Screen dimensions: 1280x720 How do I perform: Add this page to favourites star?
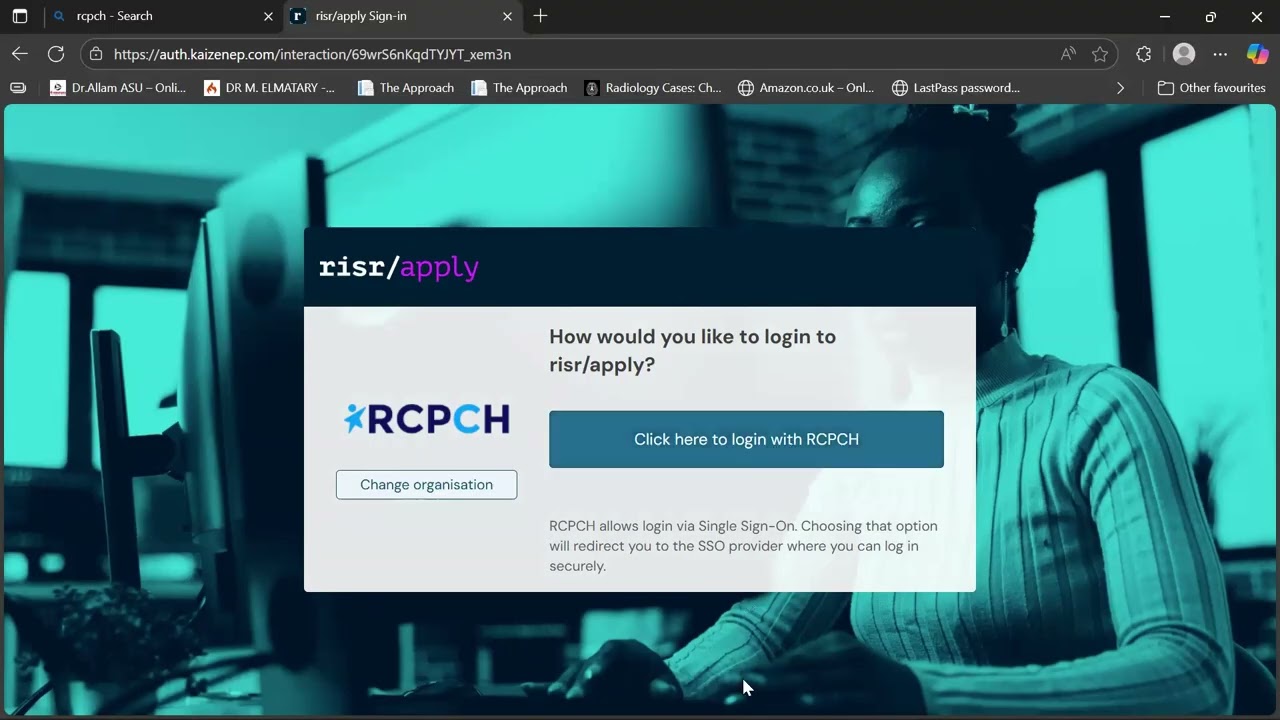pos(1100,54)
